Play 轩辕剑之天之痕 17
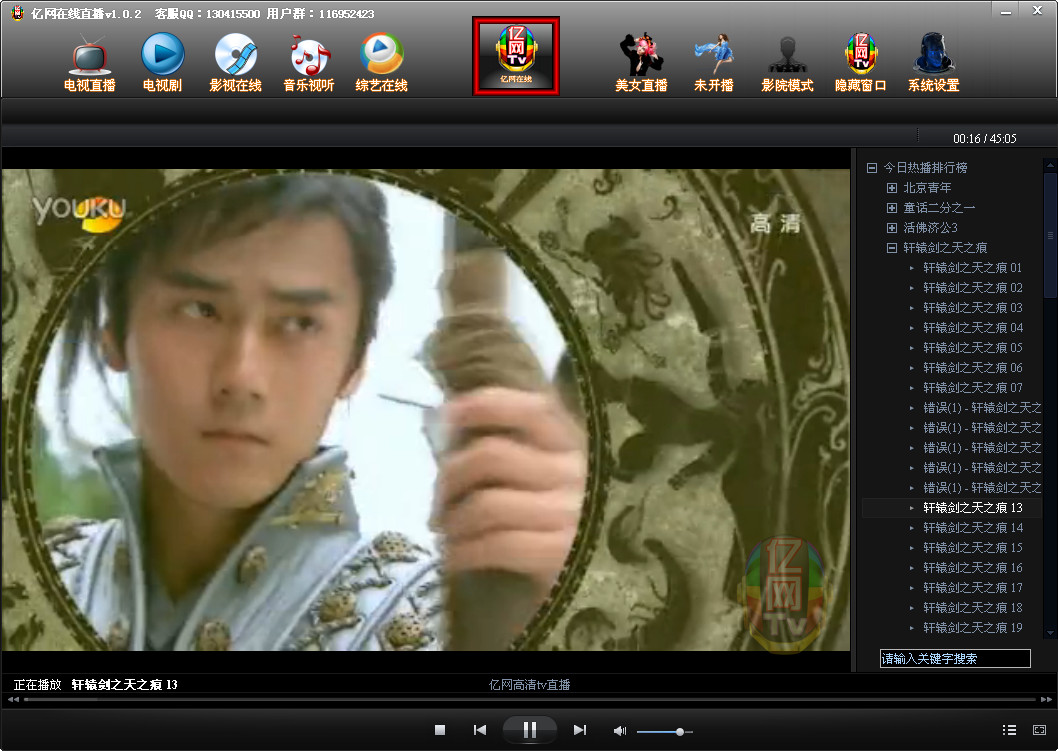 click(972, 588)
